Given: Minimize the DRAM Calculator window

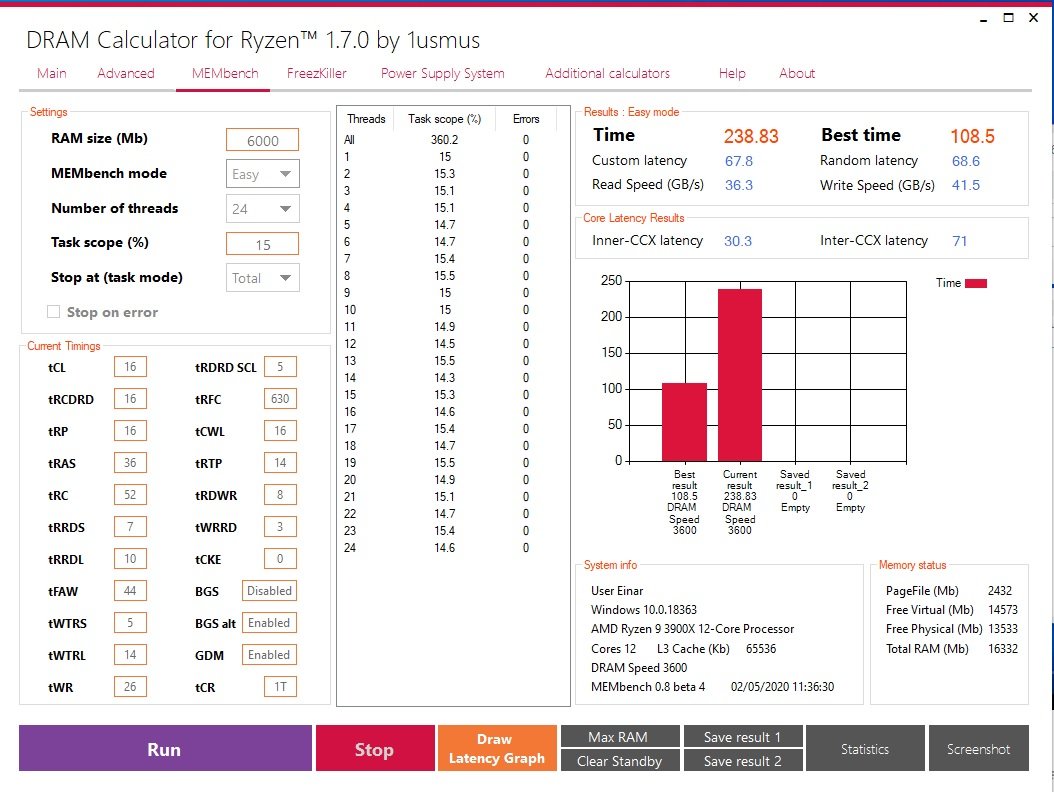Looking at the screenshot, I should (x=983, y=19).
